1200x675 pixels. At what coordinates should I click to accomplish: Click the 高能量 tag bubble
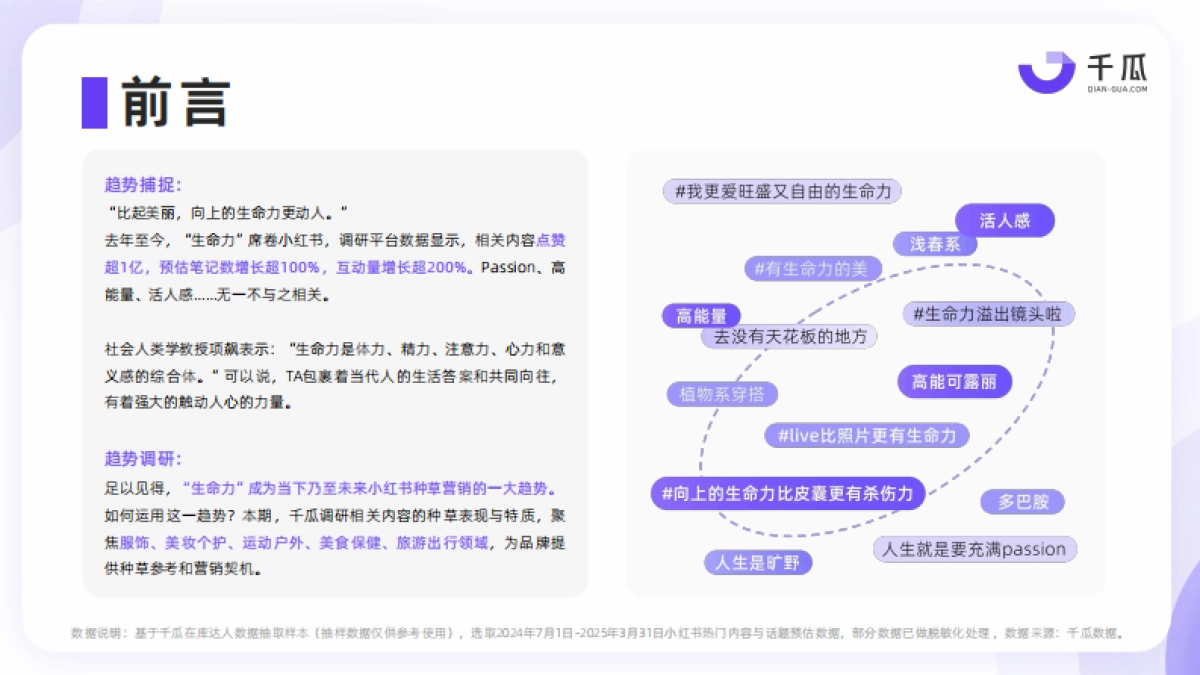tap(702, 315)
